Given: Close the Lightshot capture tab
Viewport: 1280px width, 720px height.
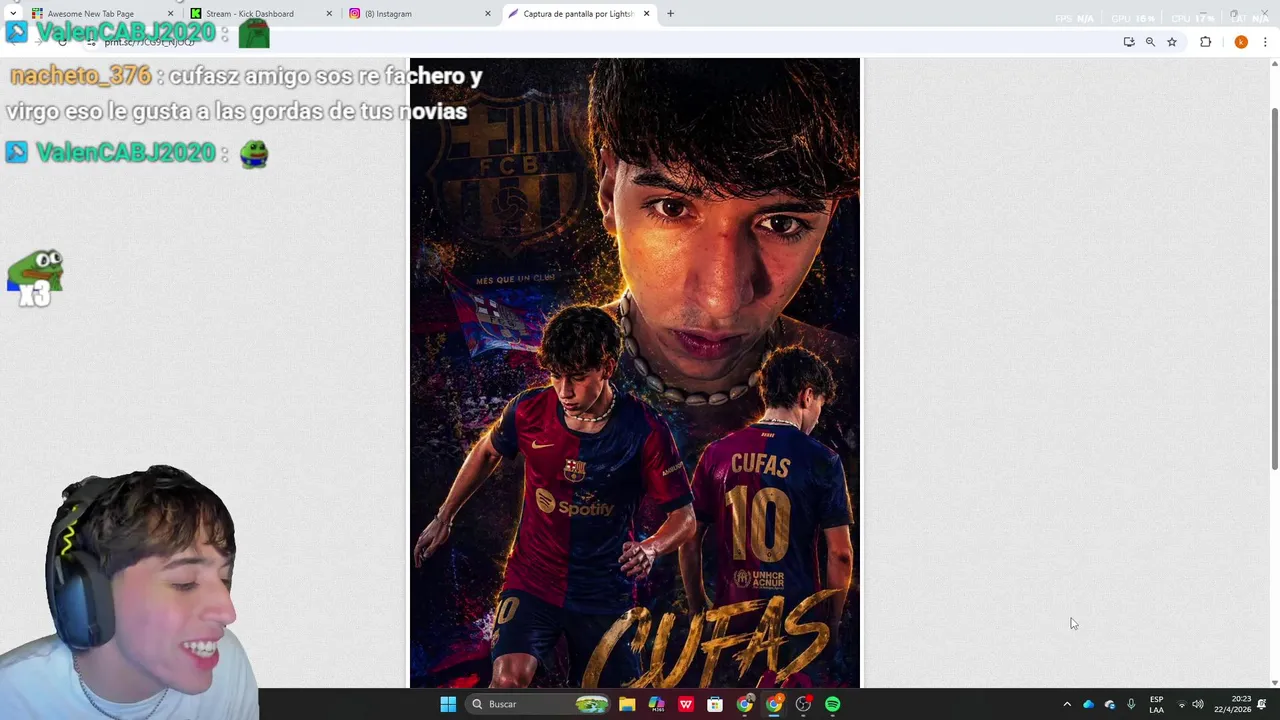Looking at the screenshot, I should coord(646,14).
